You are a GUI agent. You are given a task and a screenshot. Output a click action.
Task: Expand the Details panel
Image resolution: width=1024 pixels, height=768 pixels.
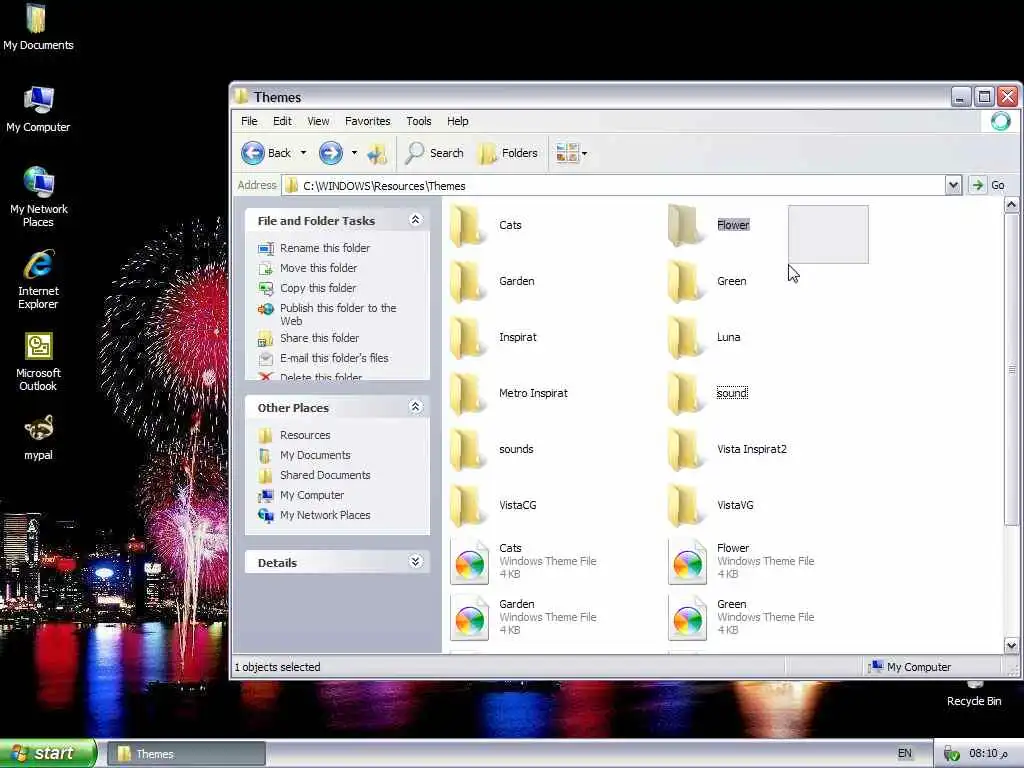[415, 562]
